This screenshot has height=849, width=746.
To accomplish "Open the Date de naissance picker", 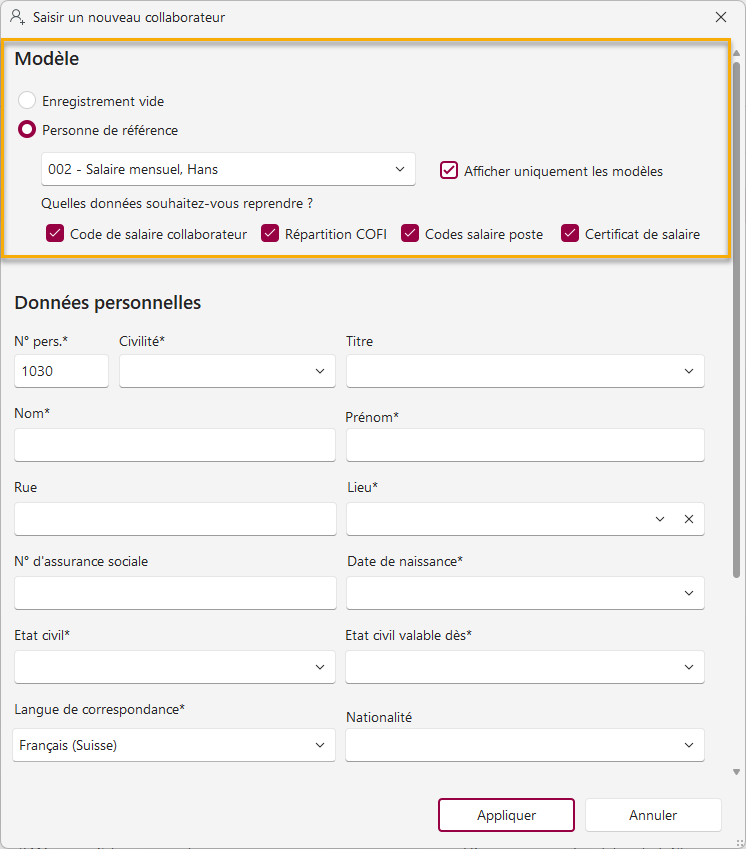I will (x=525, y=593).
